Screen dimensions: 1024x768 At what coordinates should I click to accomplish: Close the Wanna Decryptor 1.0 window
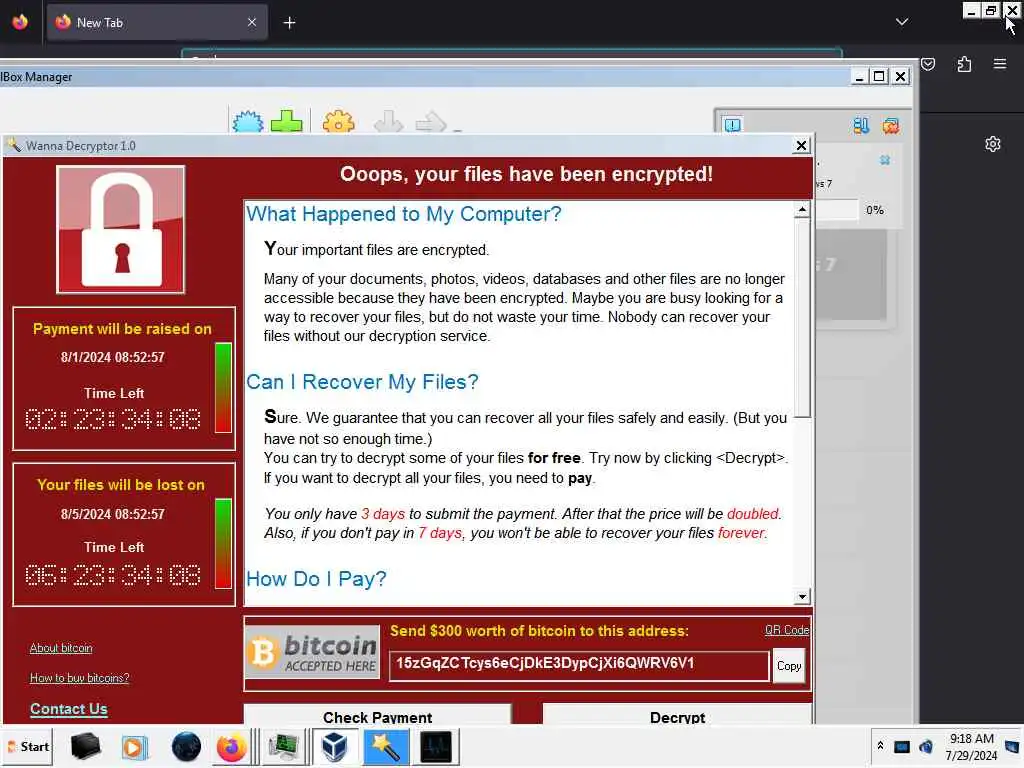(801, 146)
